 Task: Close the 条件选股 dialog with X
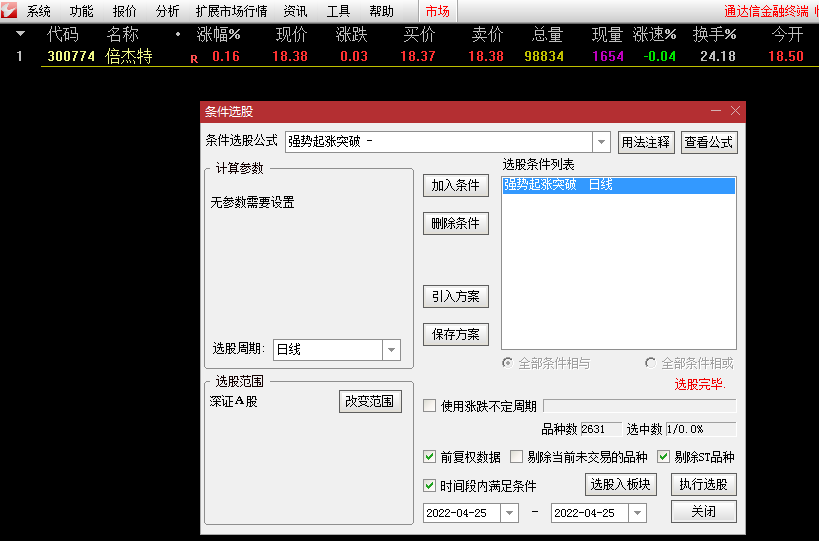pos(735,111)
